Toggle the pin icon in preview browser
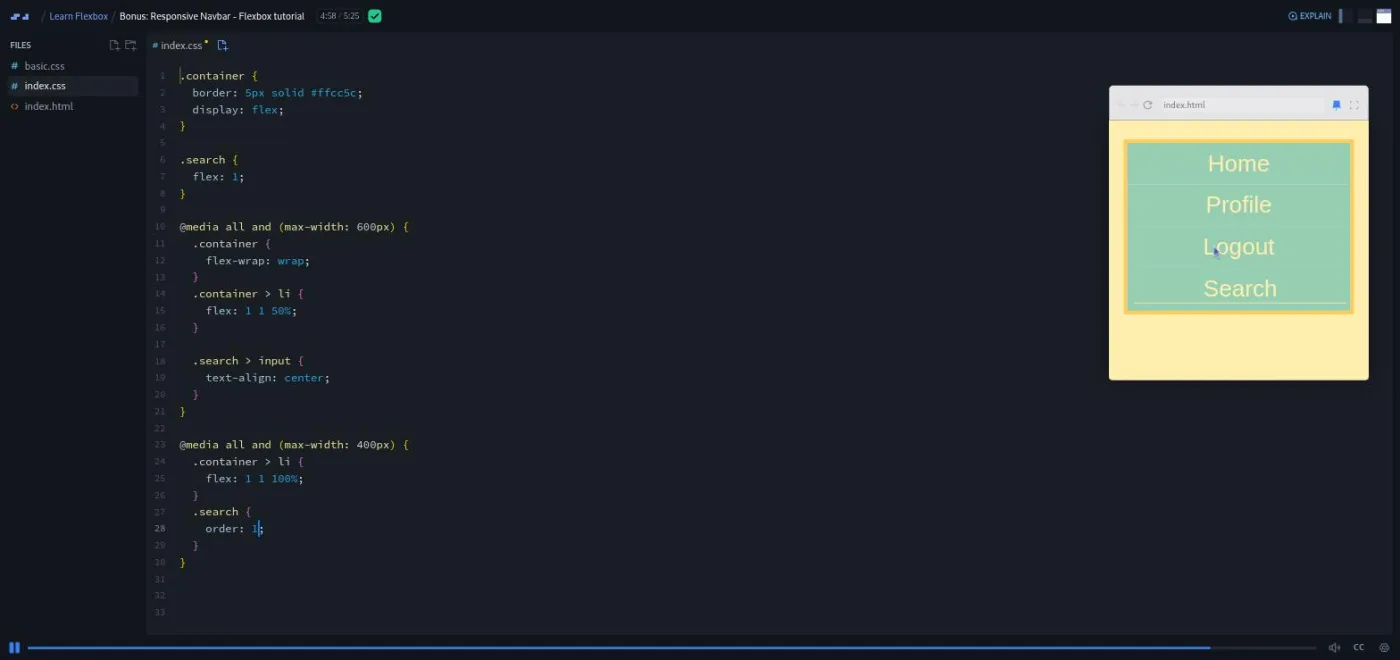This screenshot has height=660, width=1400. 1336,105
